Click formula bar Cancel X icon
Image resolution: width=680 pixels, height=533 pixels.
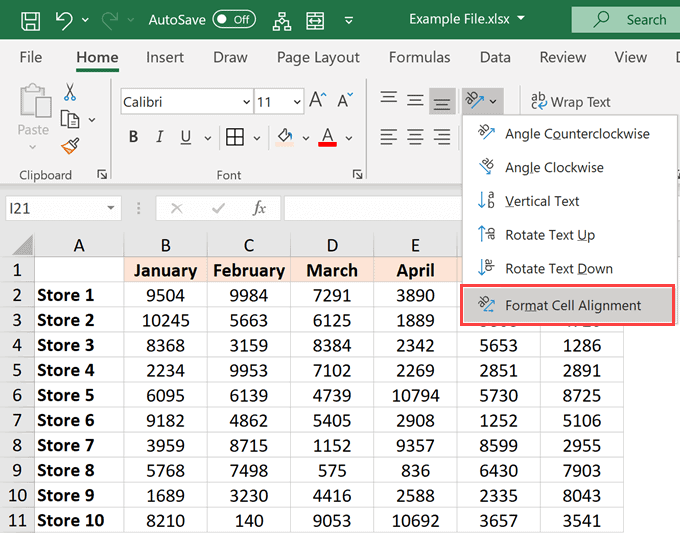click(177, 209)
